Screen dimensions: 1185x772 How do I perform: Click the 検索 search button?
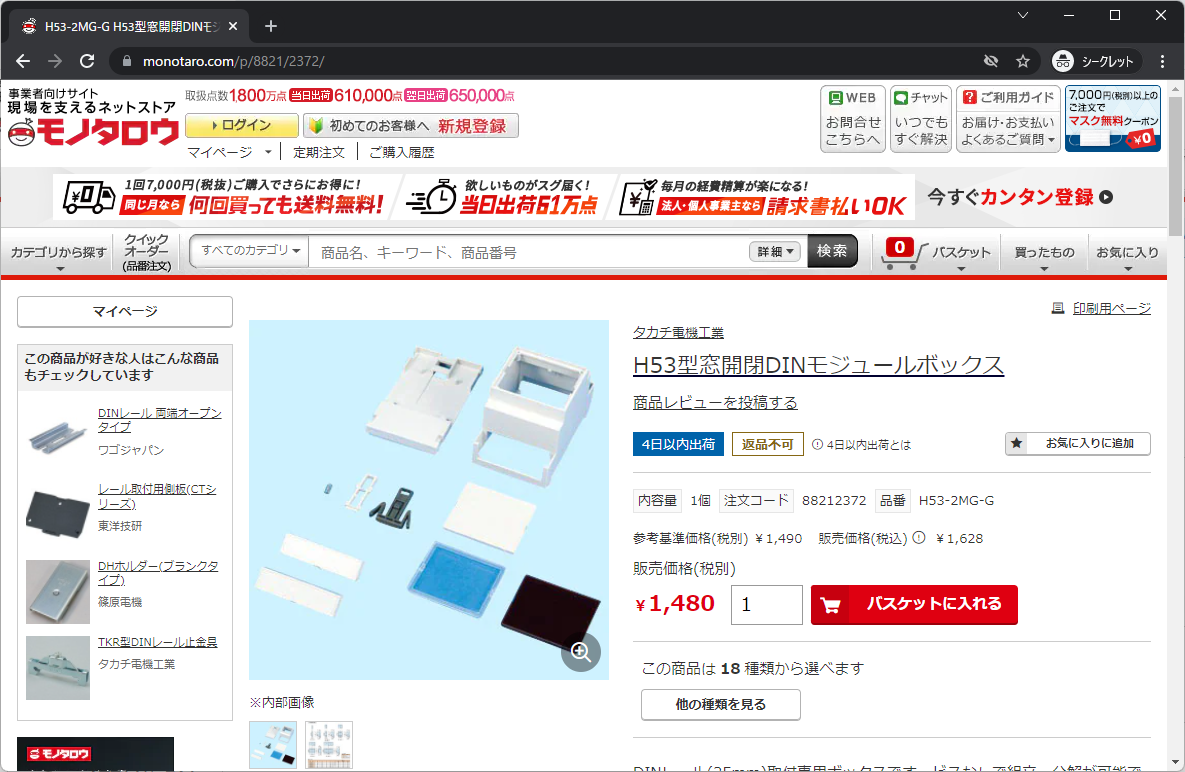832,251
